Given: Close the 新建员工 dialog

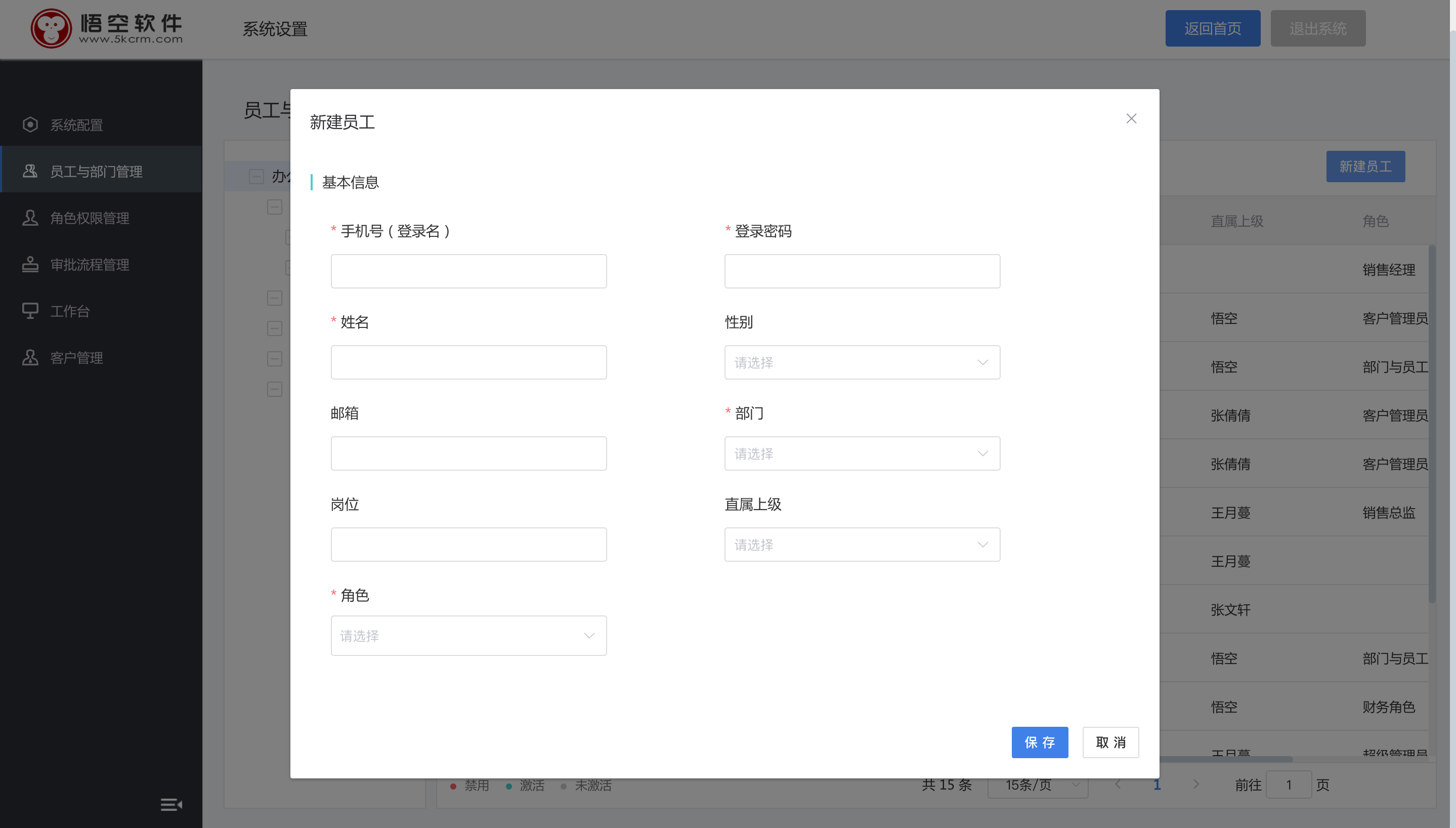Looking at the screenshot, I should click(1131, 118).
